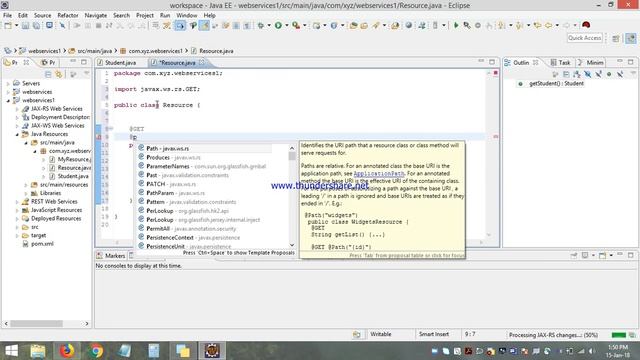Collapse the Java Resources node
Viewport: 640px width, 360px height.
click(17, 134)
